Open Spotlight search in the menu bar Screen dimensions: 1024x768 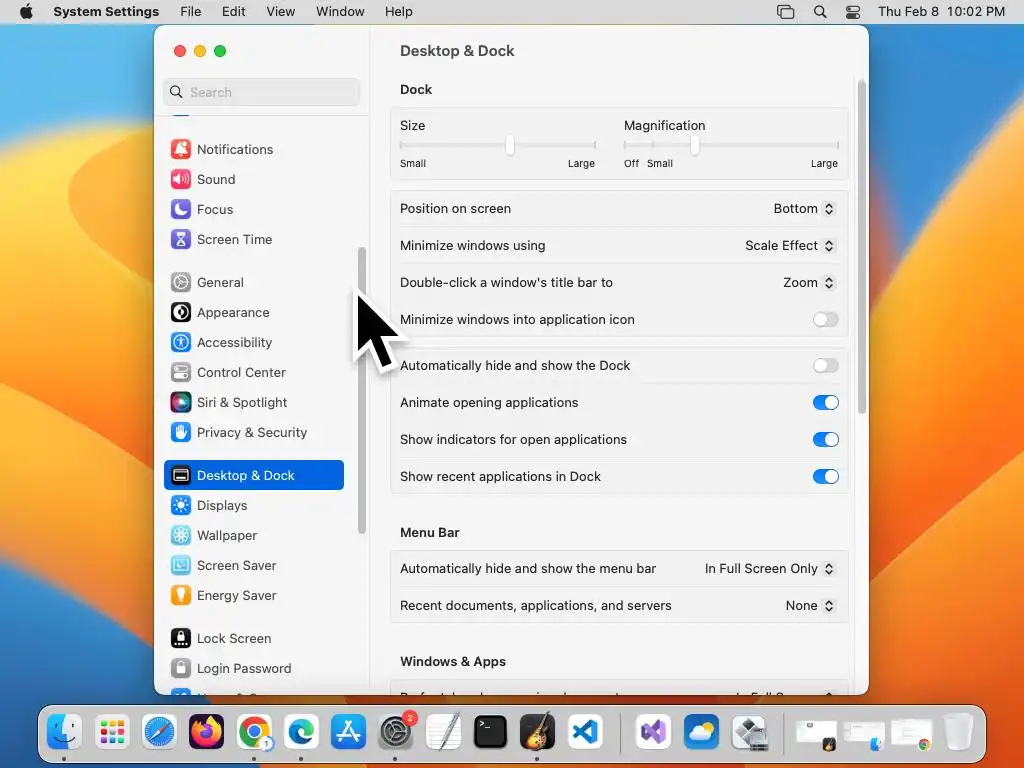(x=820, y=12)
